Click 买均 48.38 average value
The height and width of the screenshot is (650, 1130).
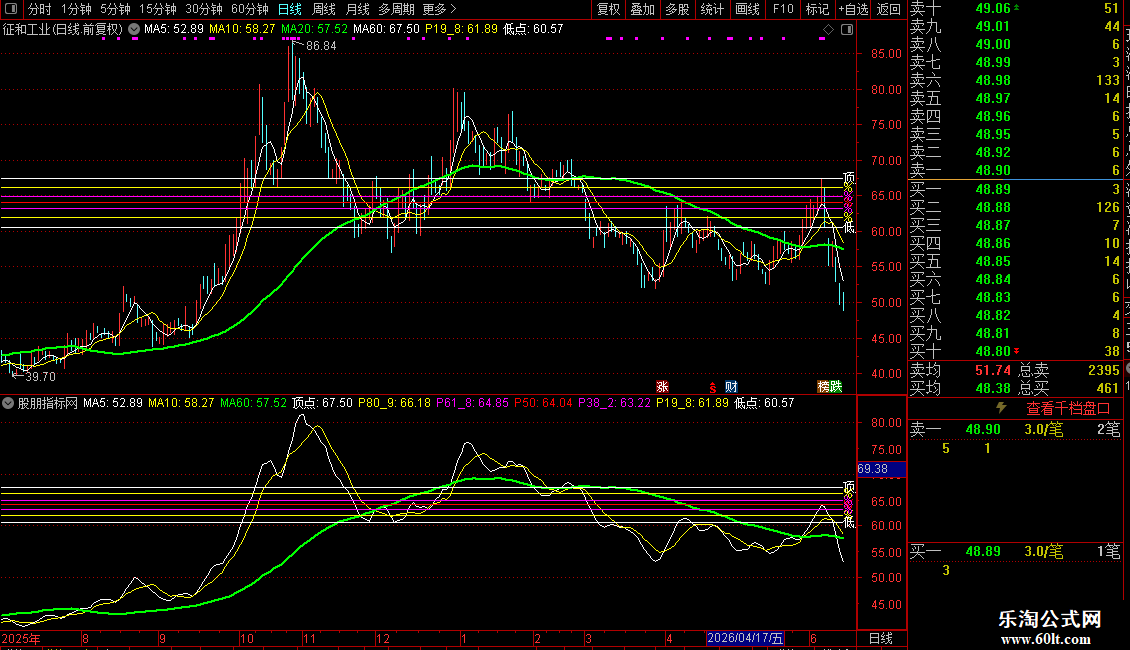click(x=993, y=388)
